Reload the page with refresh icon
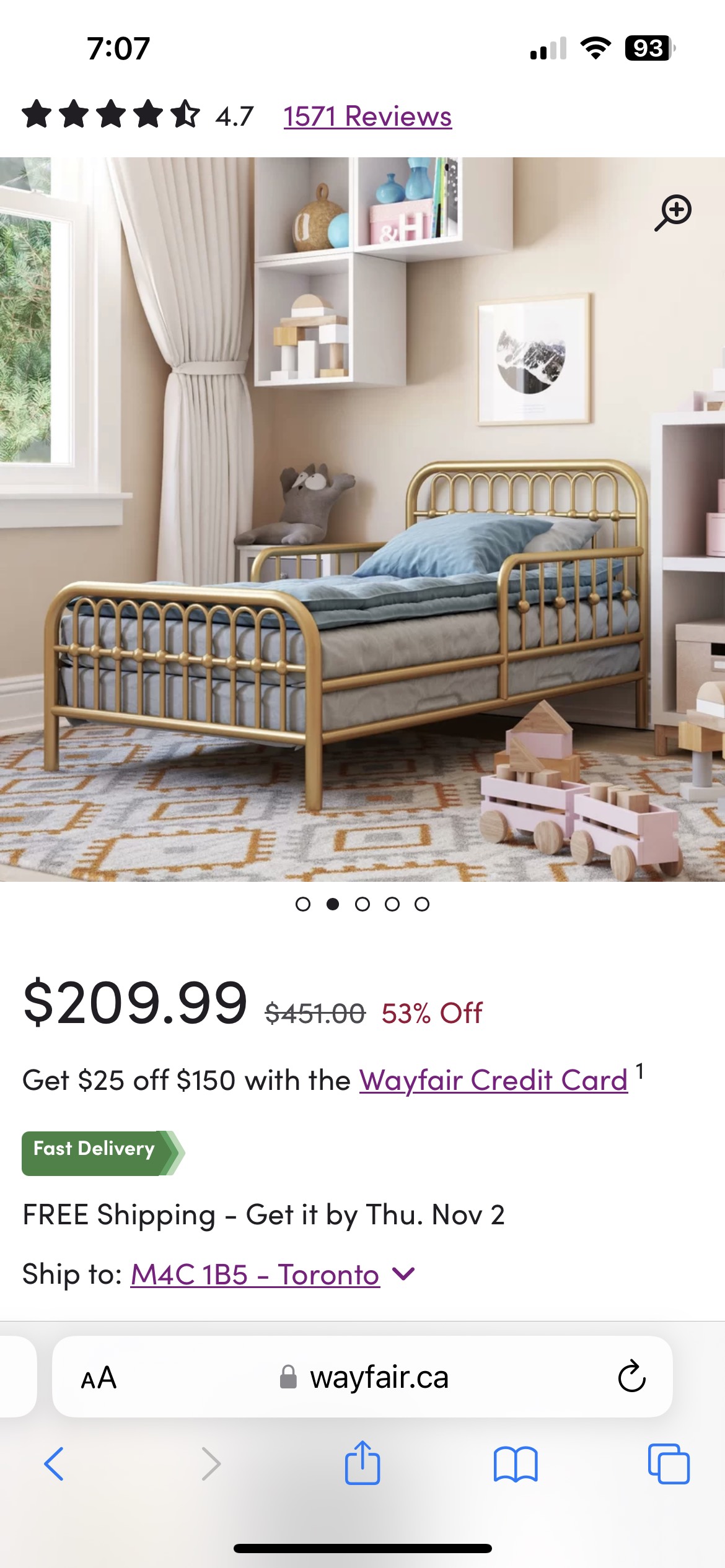 coord(631,1377)
